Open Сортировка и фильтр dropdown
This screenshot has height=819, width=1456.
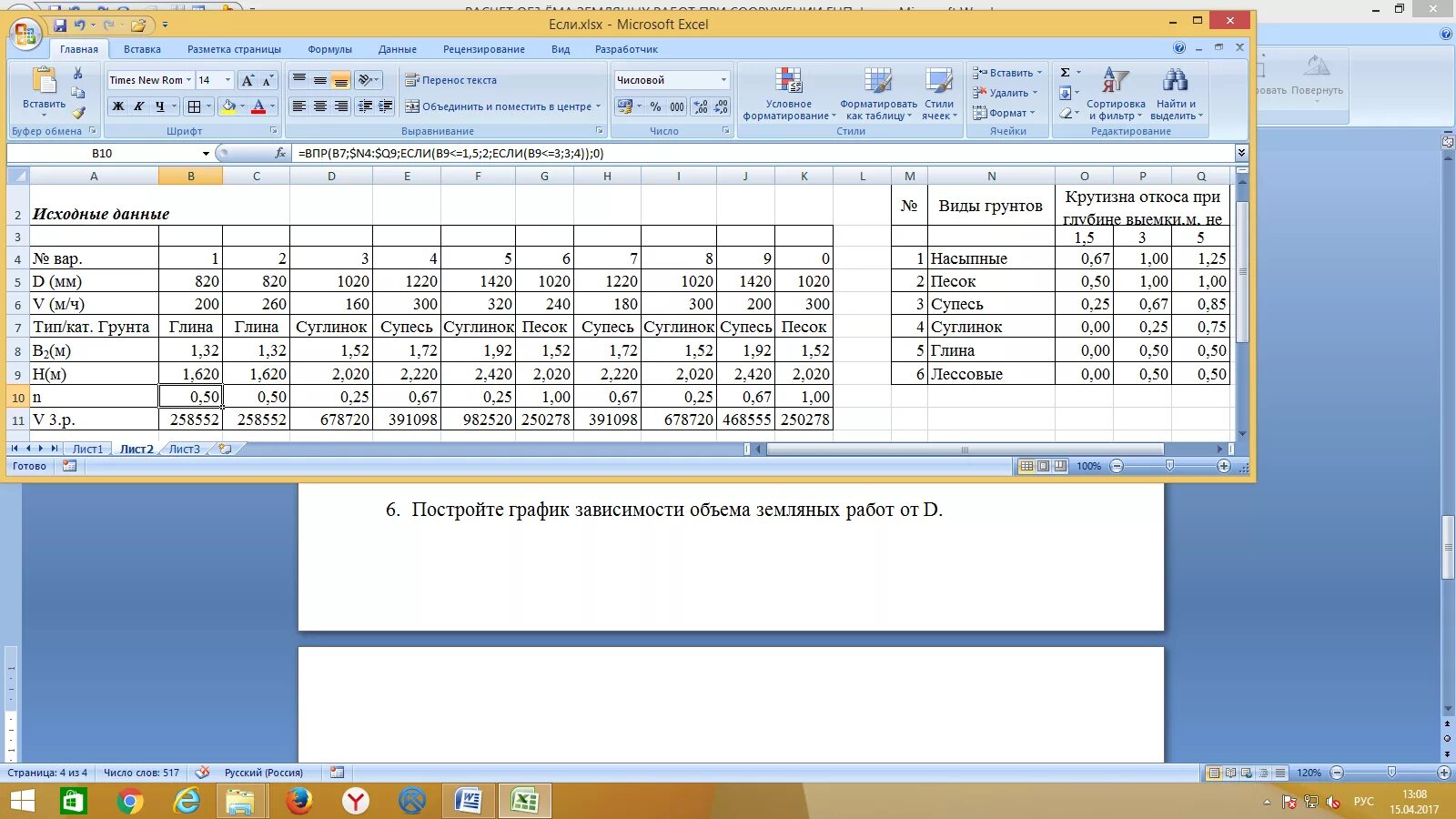tap(1116, 94)
